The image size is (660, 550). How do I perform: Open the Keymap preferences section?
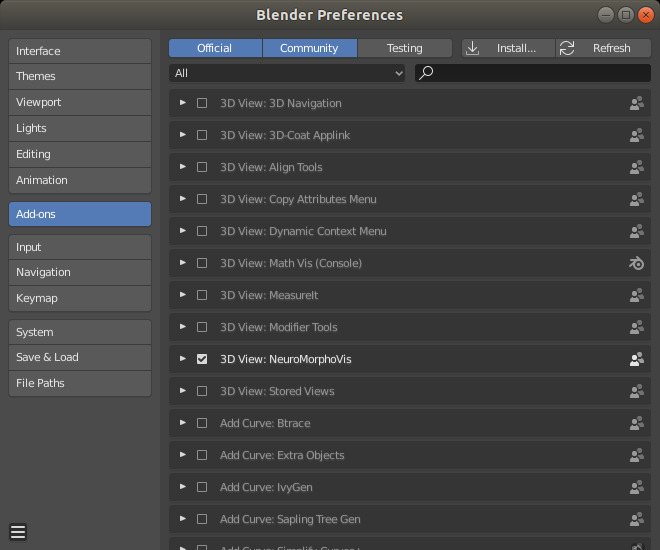80,298
